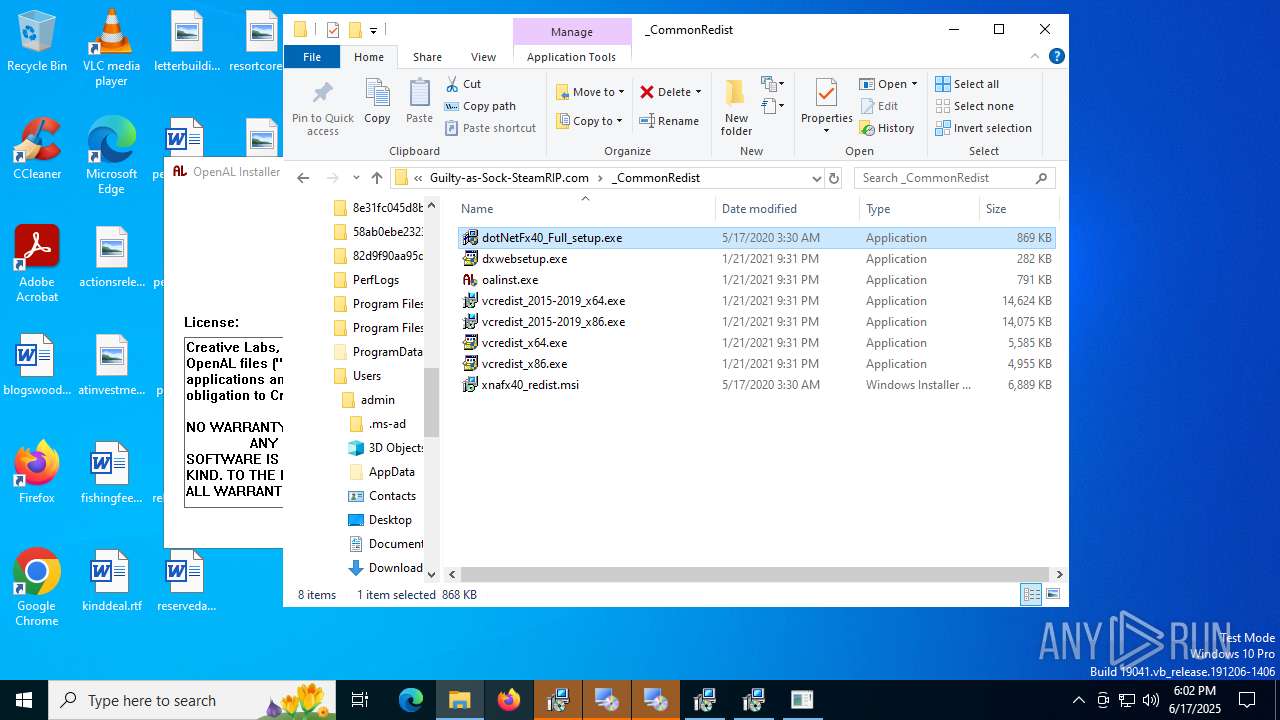Switch to large icons view button
The image size is (1280, 720).
click(1052, 595)
